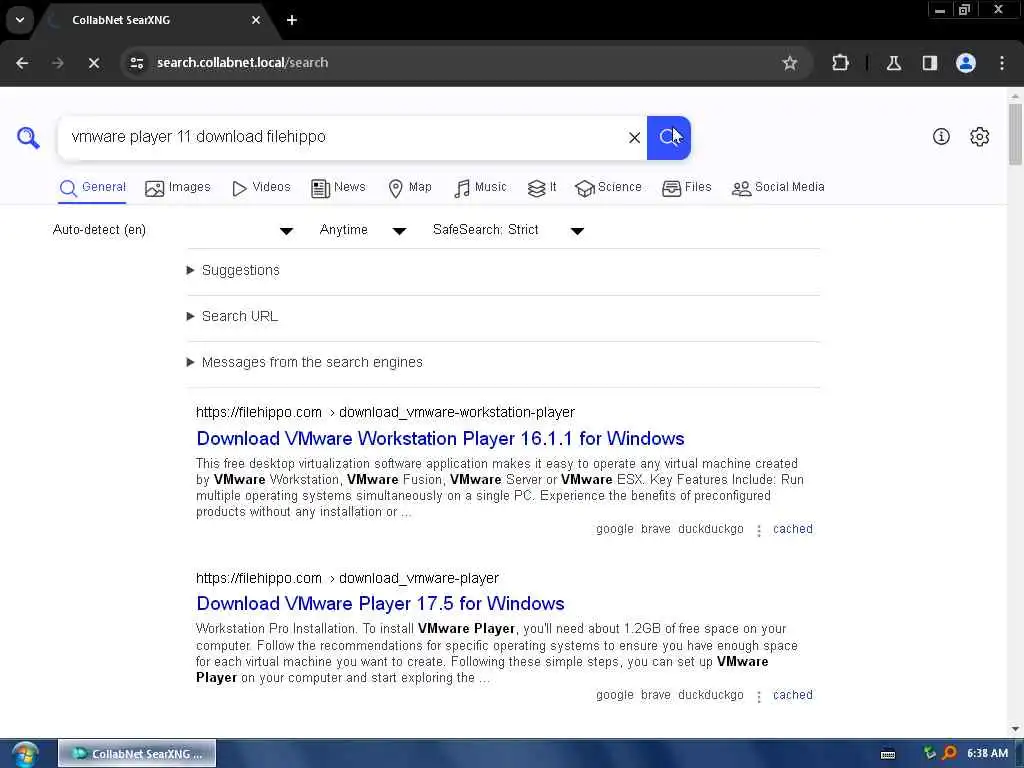
Task: Open Chrome Labs flask icon
Action: [x=894, y=63]
